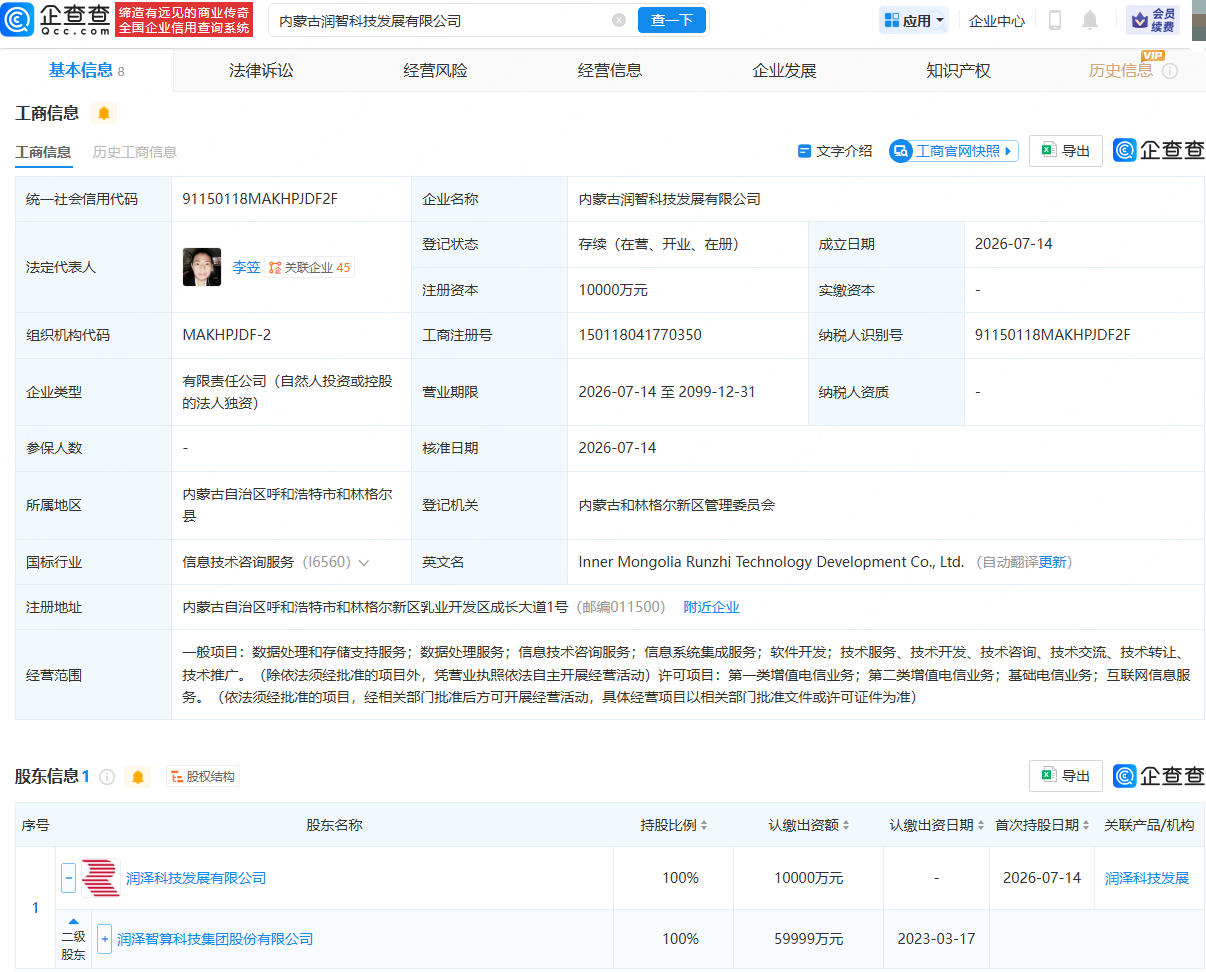The height and width of the screenshot is (972, 1206).
Task: Collapse the 二级股东 arrow
Action: coord(73,921)
